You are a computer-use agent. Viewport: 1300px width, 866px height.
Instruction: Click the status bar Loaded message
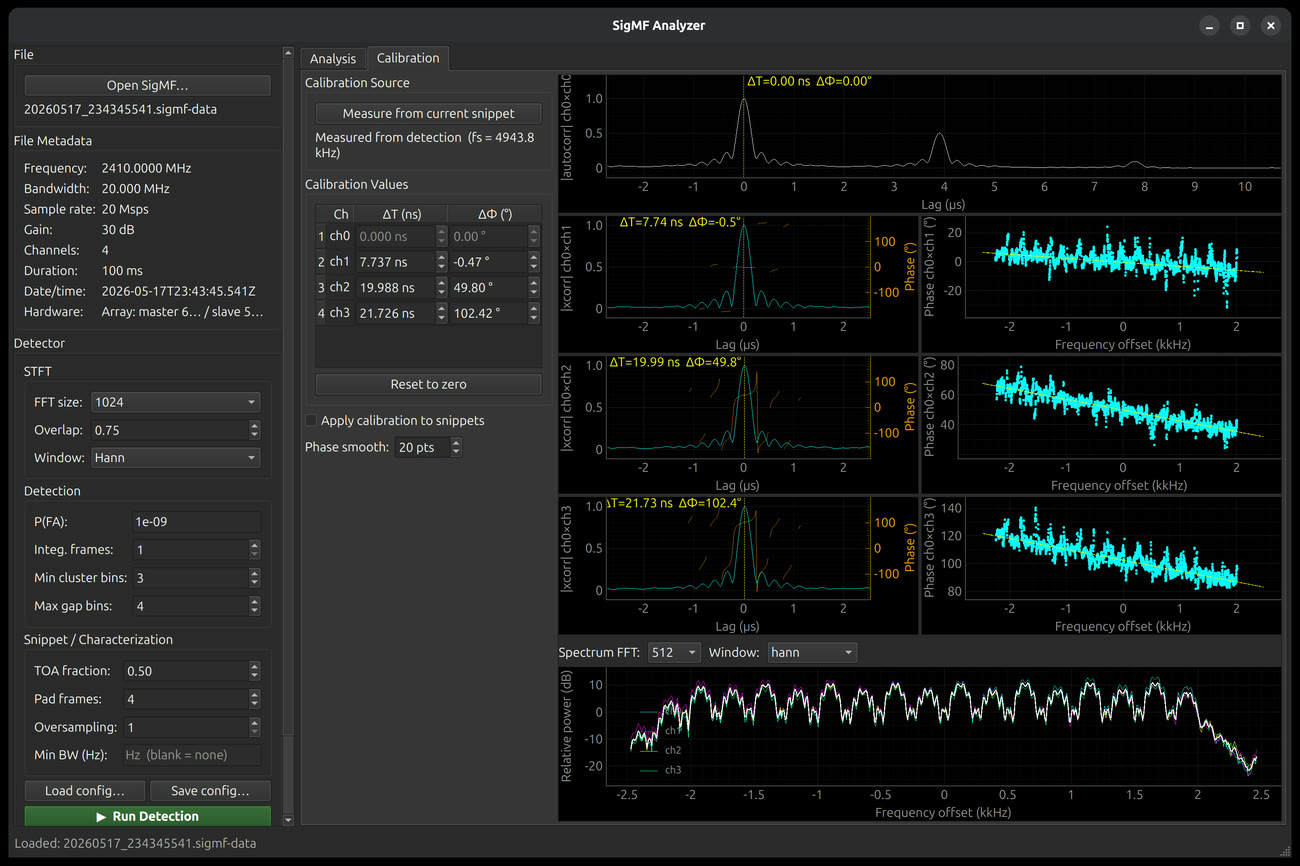pyautogui.click(x=135, y=843)
